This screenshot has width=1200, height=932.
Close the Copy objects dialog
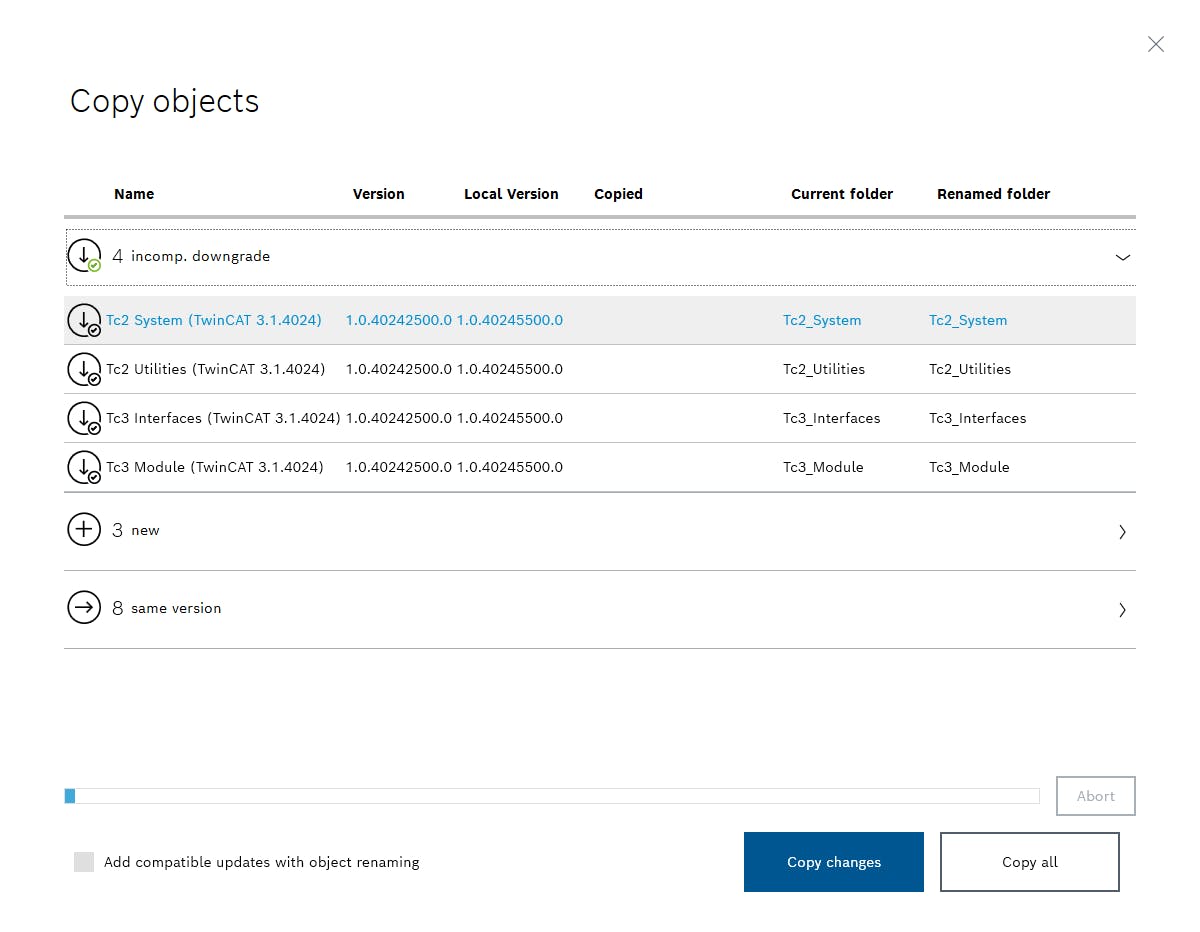tap(1155, 44)
